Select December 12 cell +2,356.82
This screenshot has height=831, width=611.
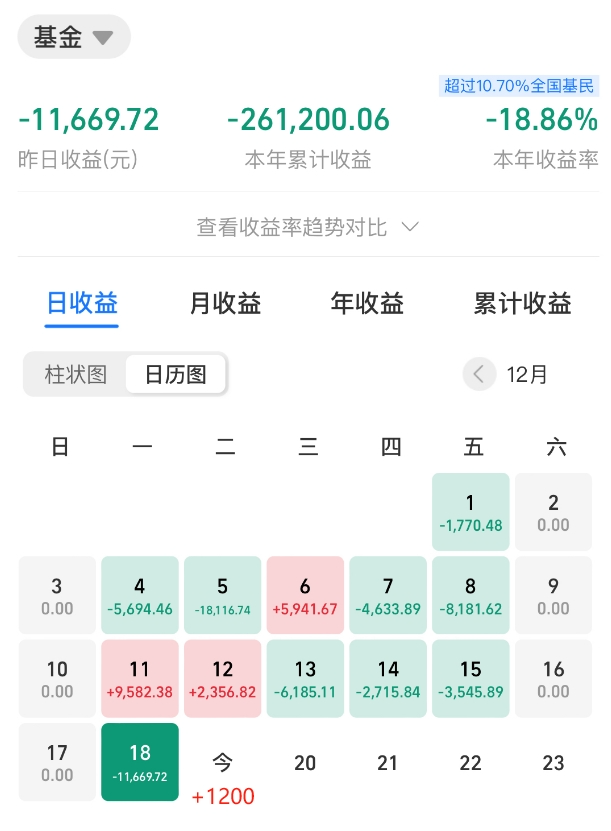223,678
